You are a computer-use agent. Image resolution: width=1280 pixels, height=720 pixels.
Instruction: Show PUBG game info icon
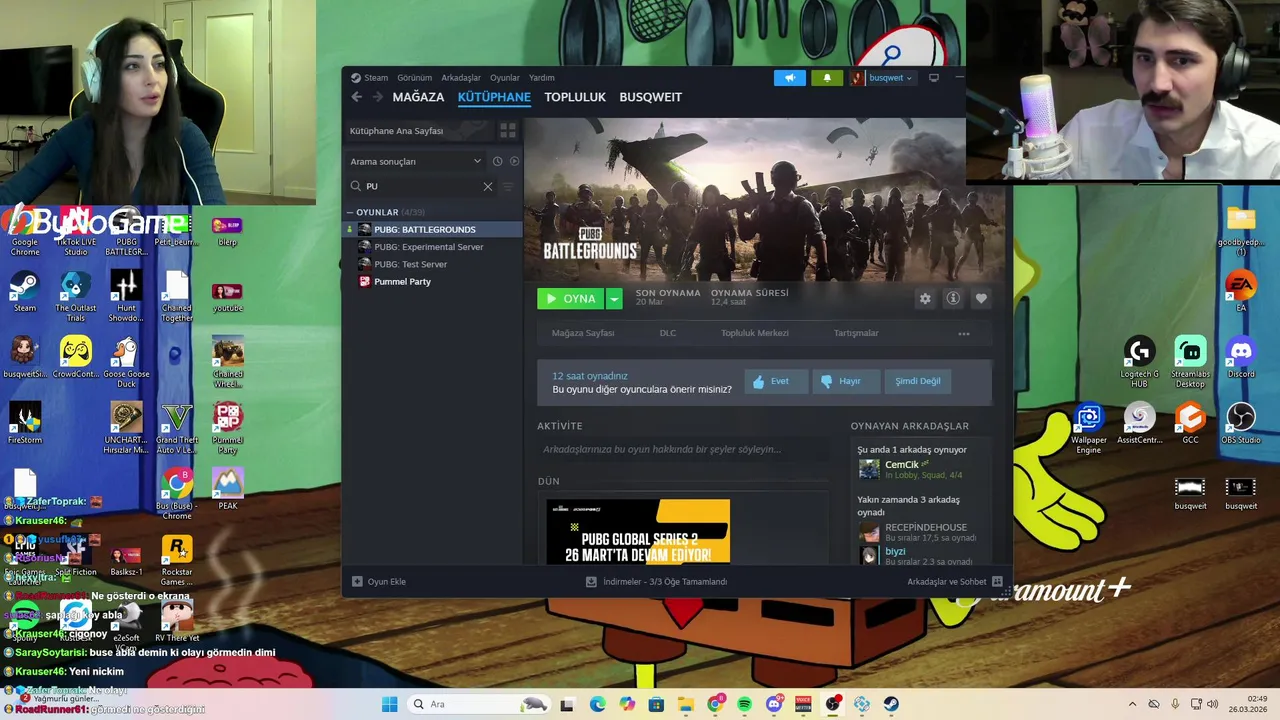pos(953,298)
